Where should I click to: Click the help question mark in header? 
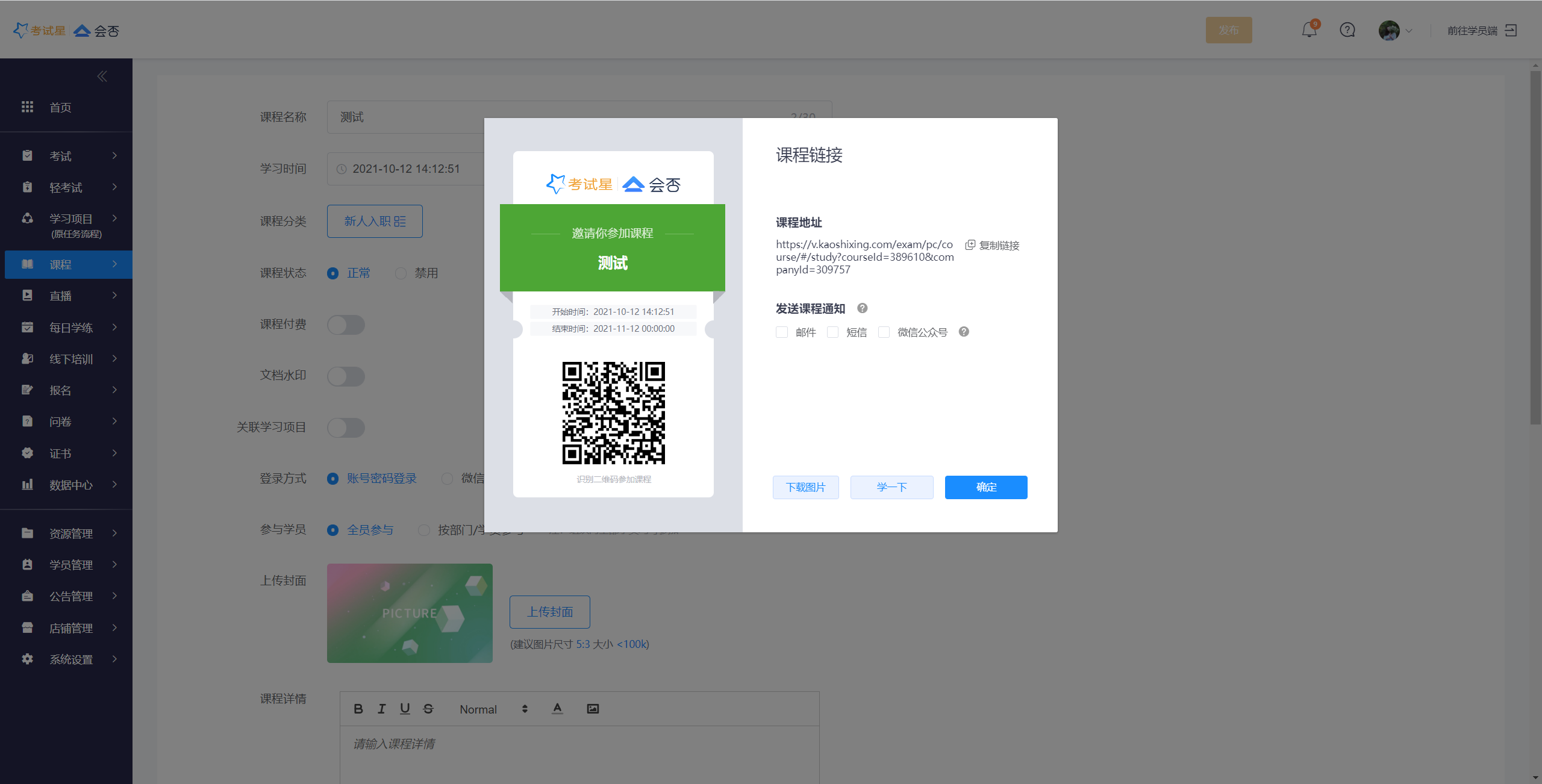1347,30
